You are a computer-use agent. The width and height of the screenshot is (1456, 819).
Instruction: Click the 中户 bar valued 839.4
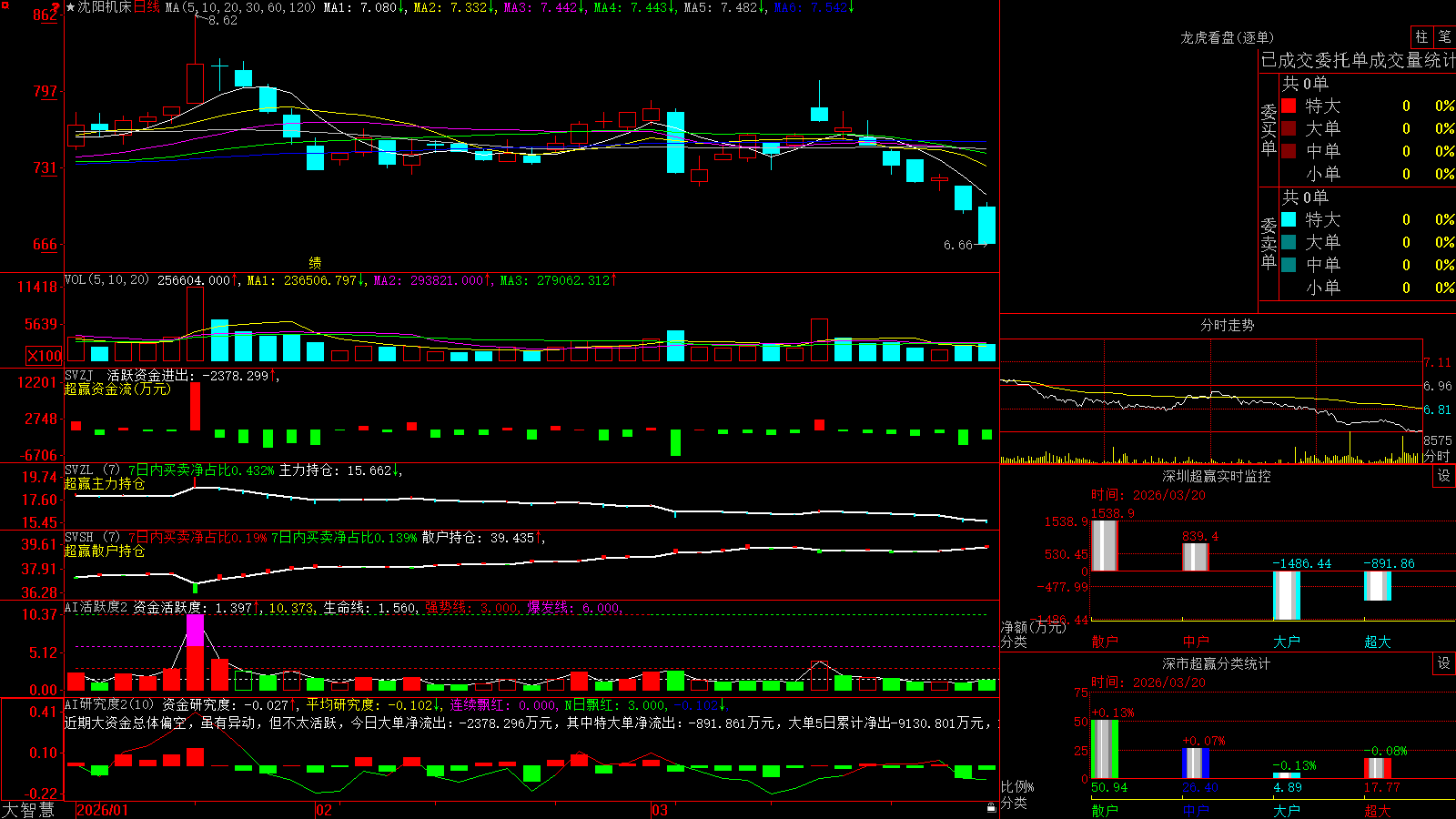tap(1196, 557)
